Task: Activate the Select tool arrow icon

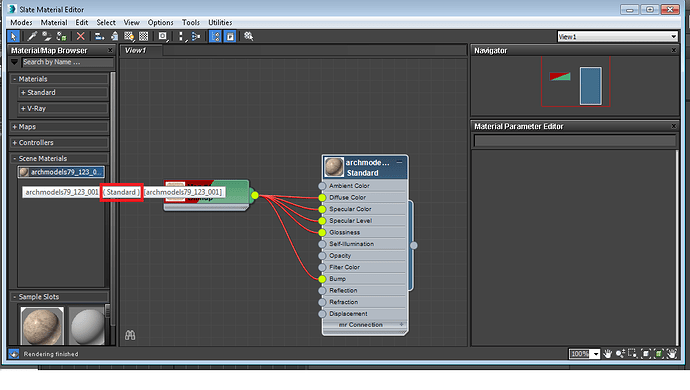Action: click(13, 37)
